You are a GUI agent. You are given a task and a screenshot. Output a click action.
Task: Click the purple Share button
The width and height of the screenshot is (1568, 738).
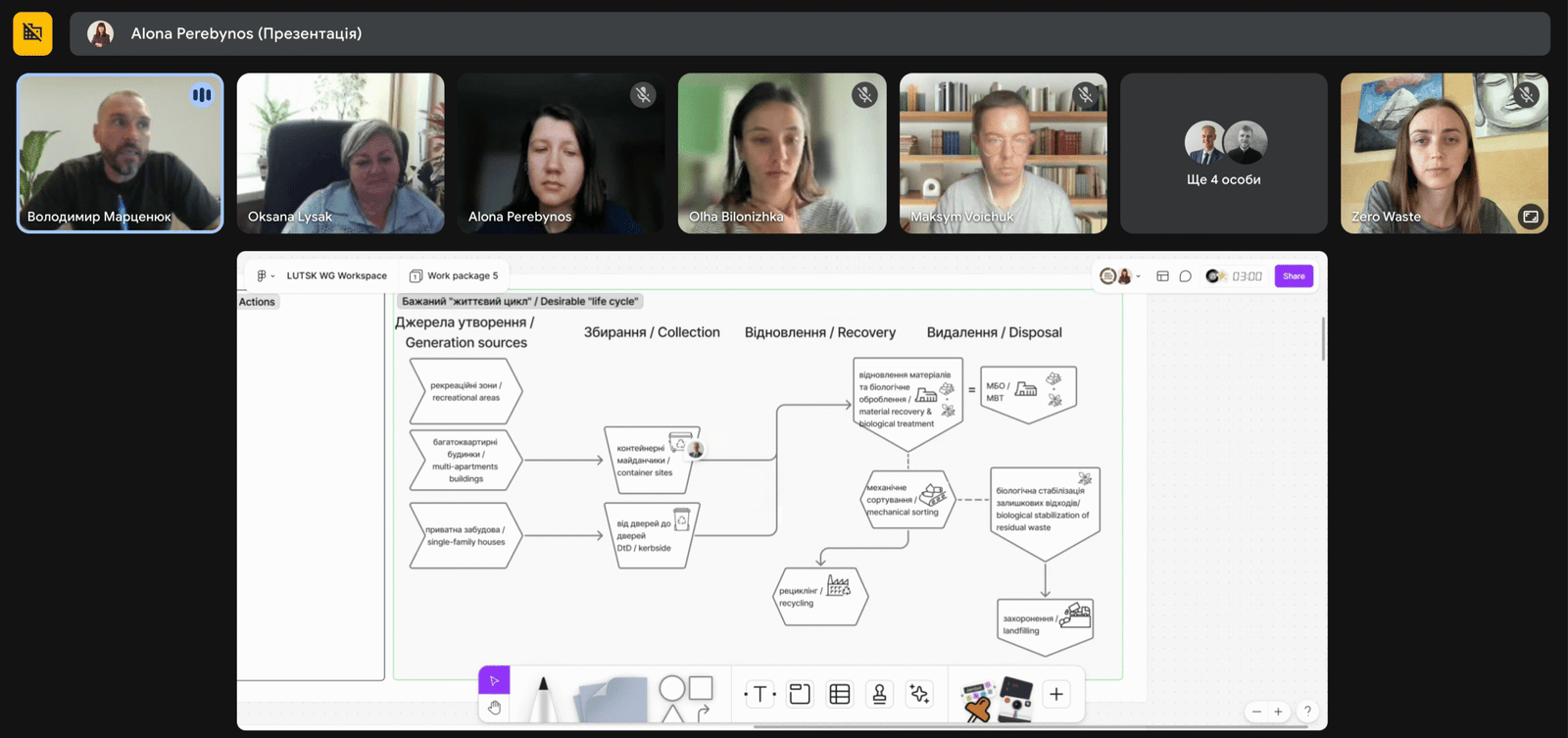tap(1294, 276)
